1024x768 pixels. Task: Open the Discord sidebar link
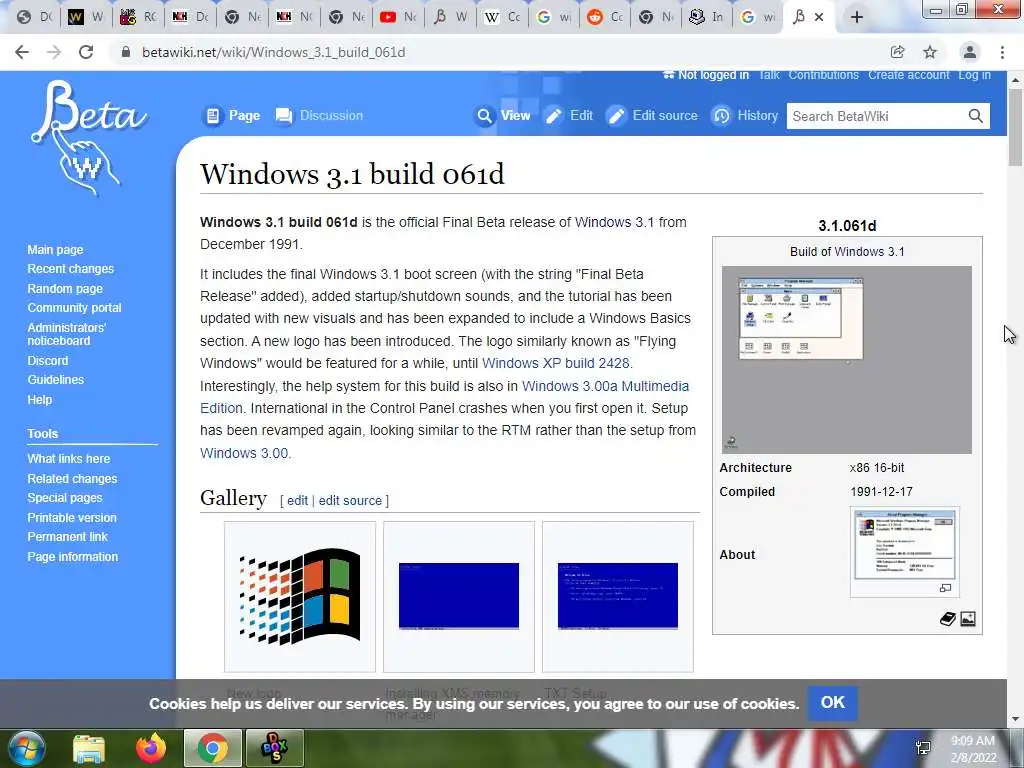(x=48, y=360)
